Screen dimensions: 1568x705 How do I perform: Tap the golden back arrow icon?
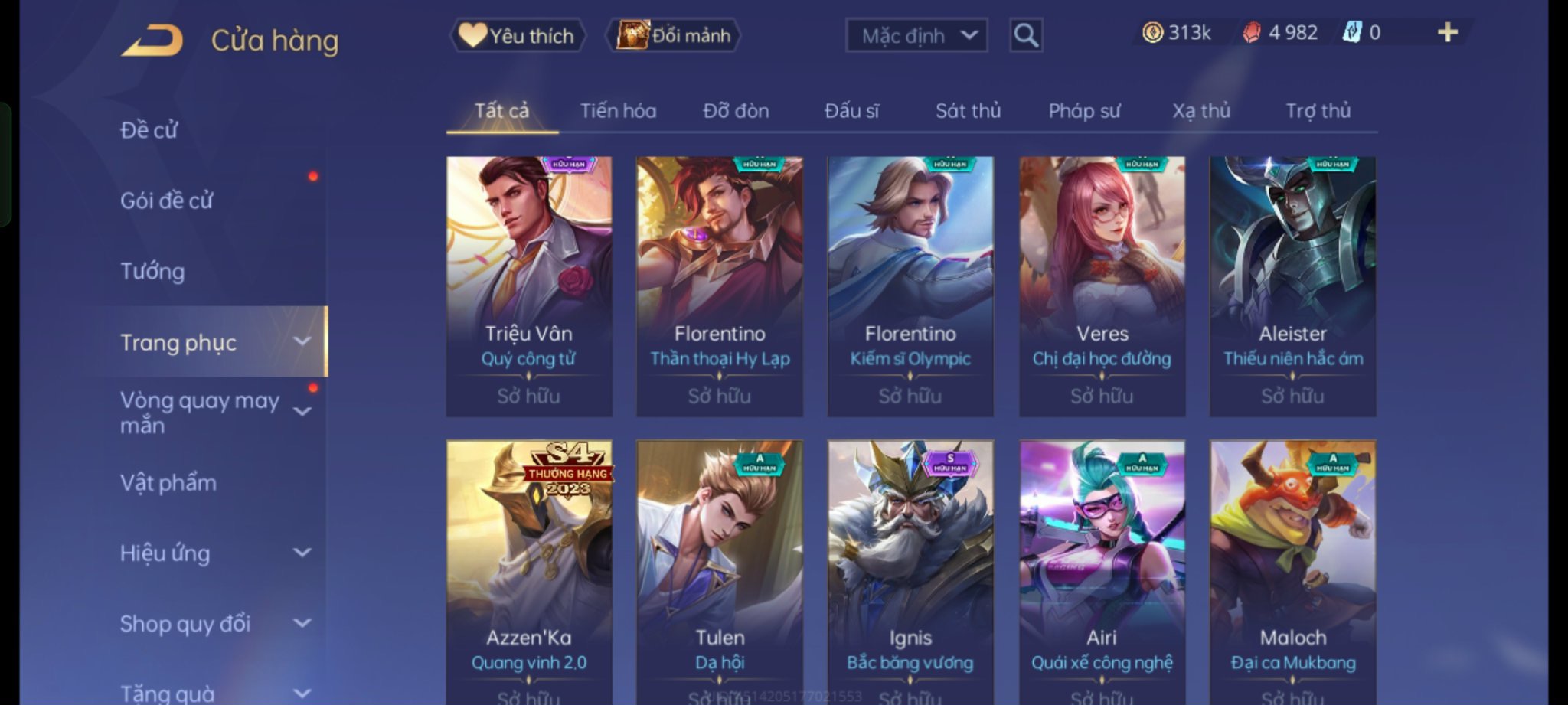152,41
